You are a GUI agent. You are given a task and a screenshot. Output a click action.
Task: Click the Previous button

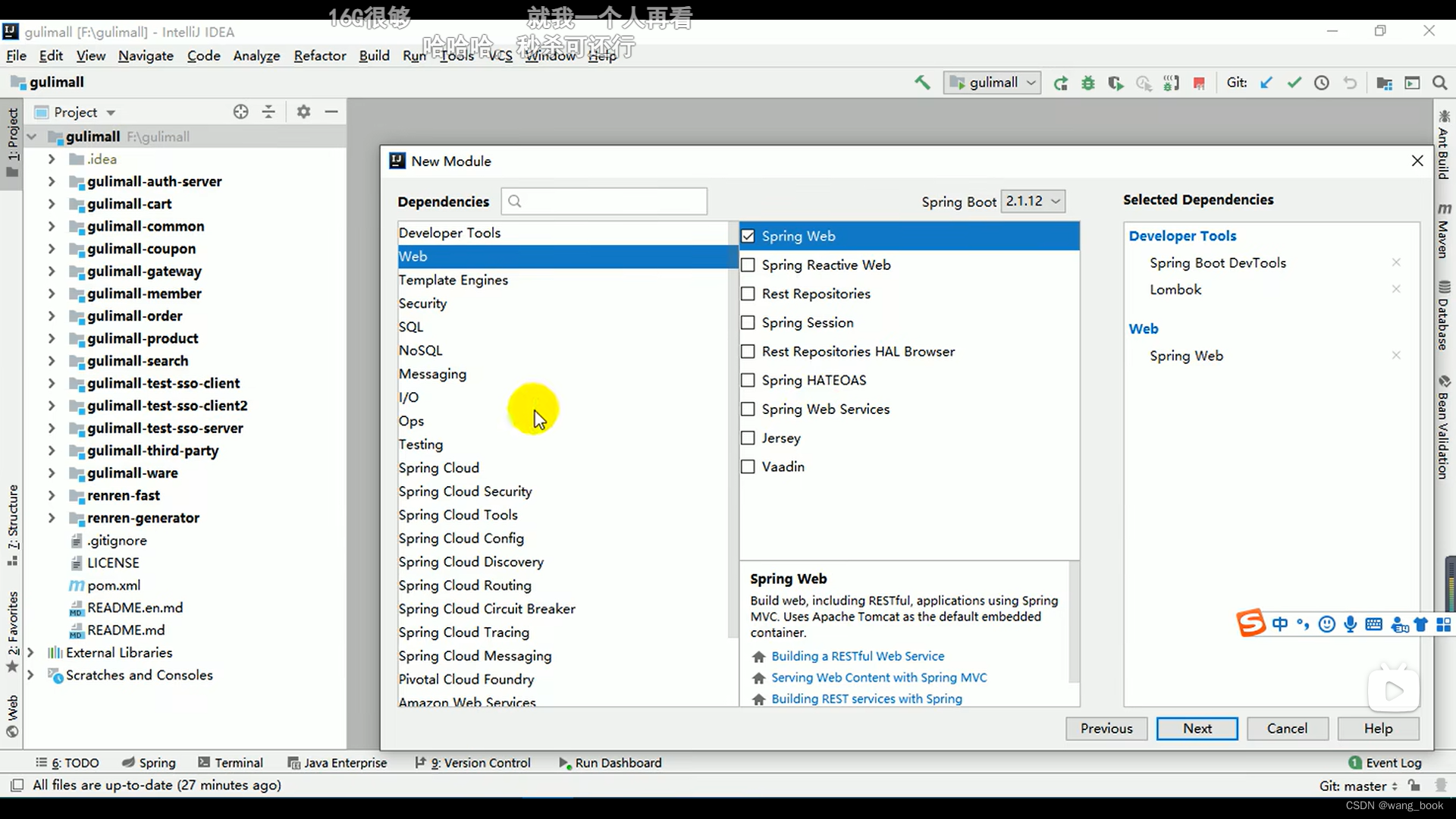(1106, 729)
